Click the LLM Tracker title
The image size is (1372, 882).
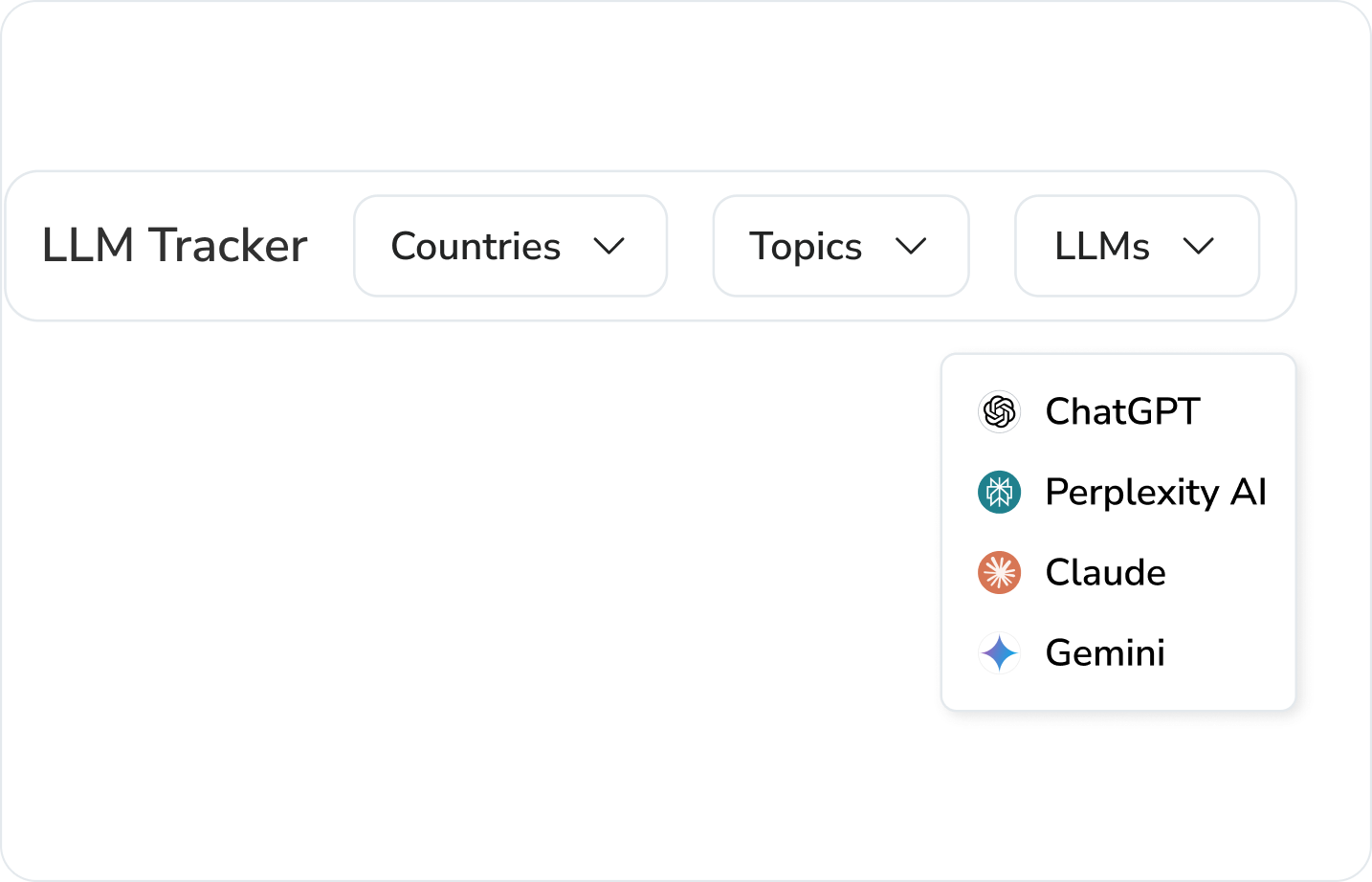click(174, 246)
